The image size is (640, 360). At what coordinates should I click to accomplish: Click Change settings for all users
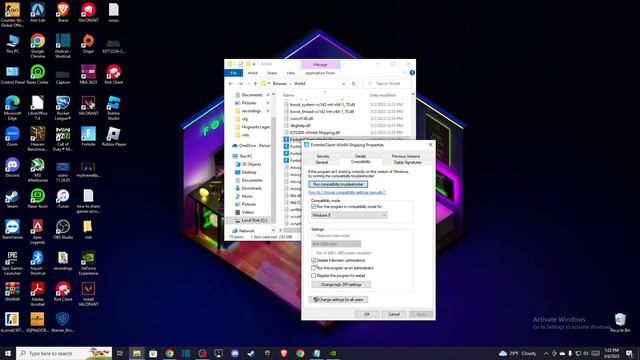[x=338, y=300]
